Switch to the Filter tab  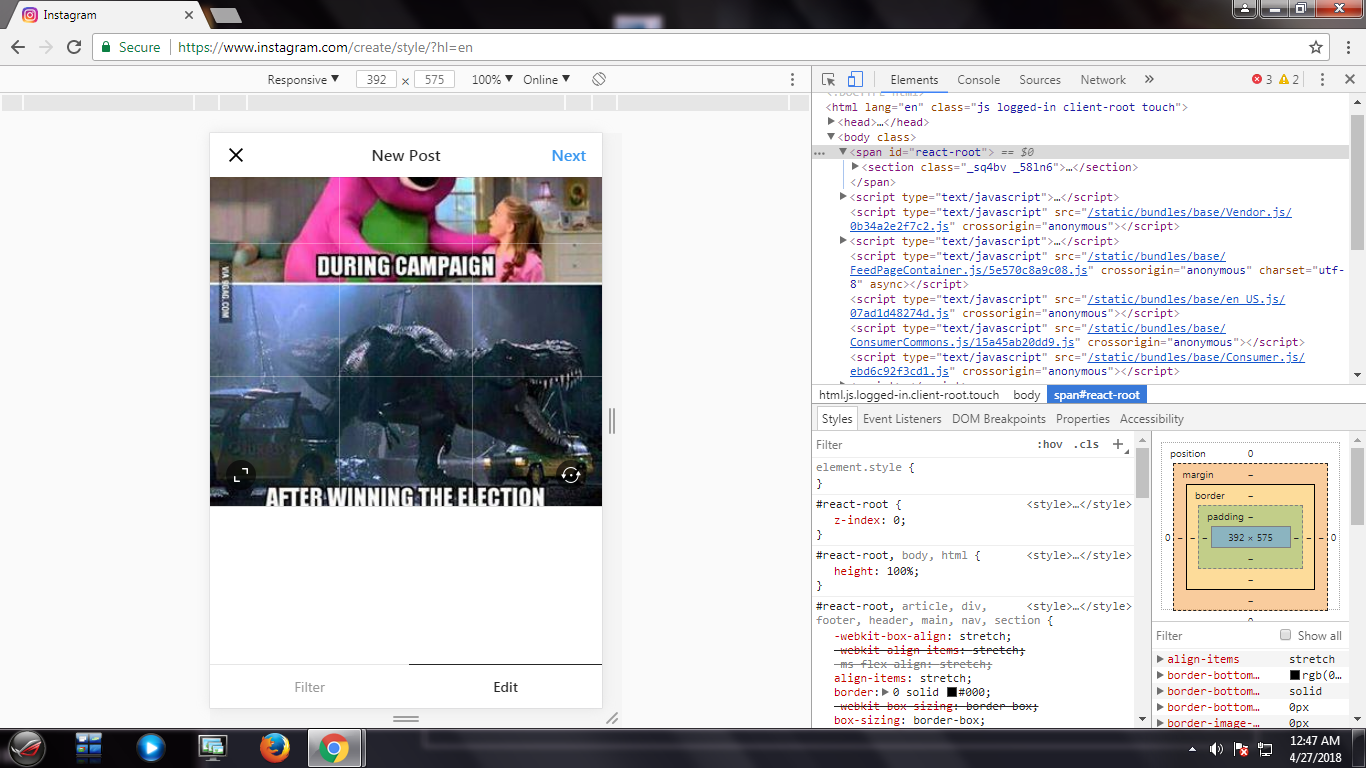pos(310,687)
